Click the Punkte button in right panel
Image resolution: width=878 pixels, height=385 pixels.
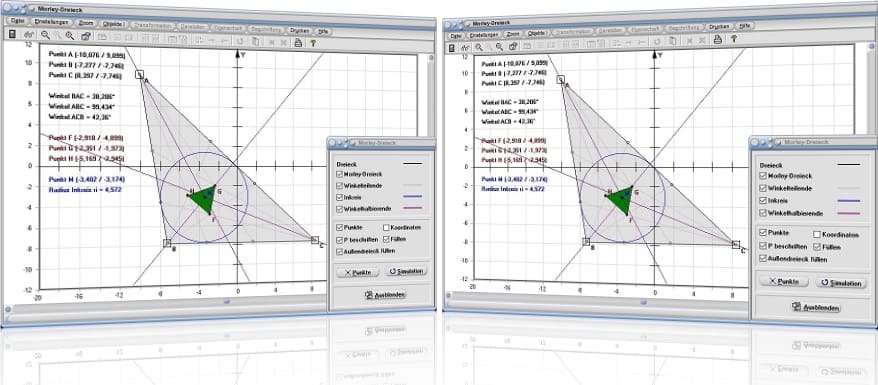(x=783, y=281)
